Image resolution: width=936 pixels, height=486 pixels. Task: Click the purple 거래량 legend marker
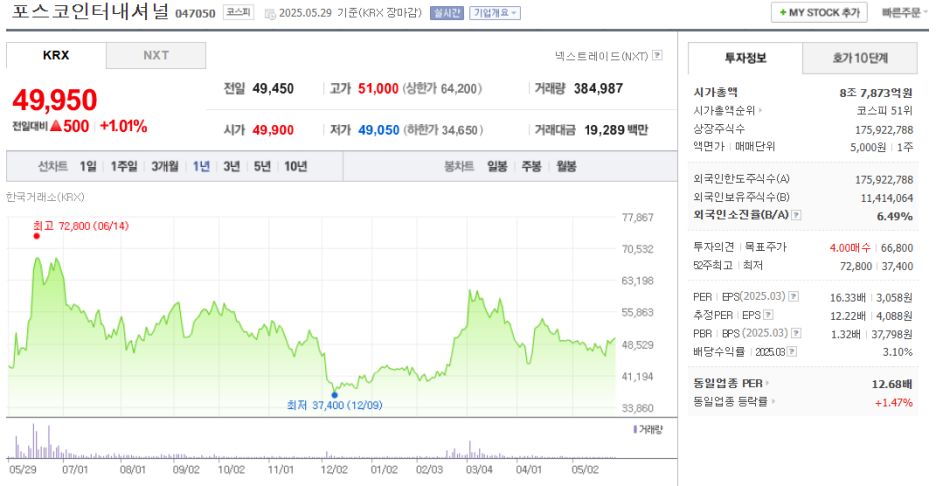click(x=635, y=429)
